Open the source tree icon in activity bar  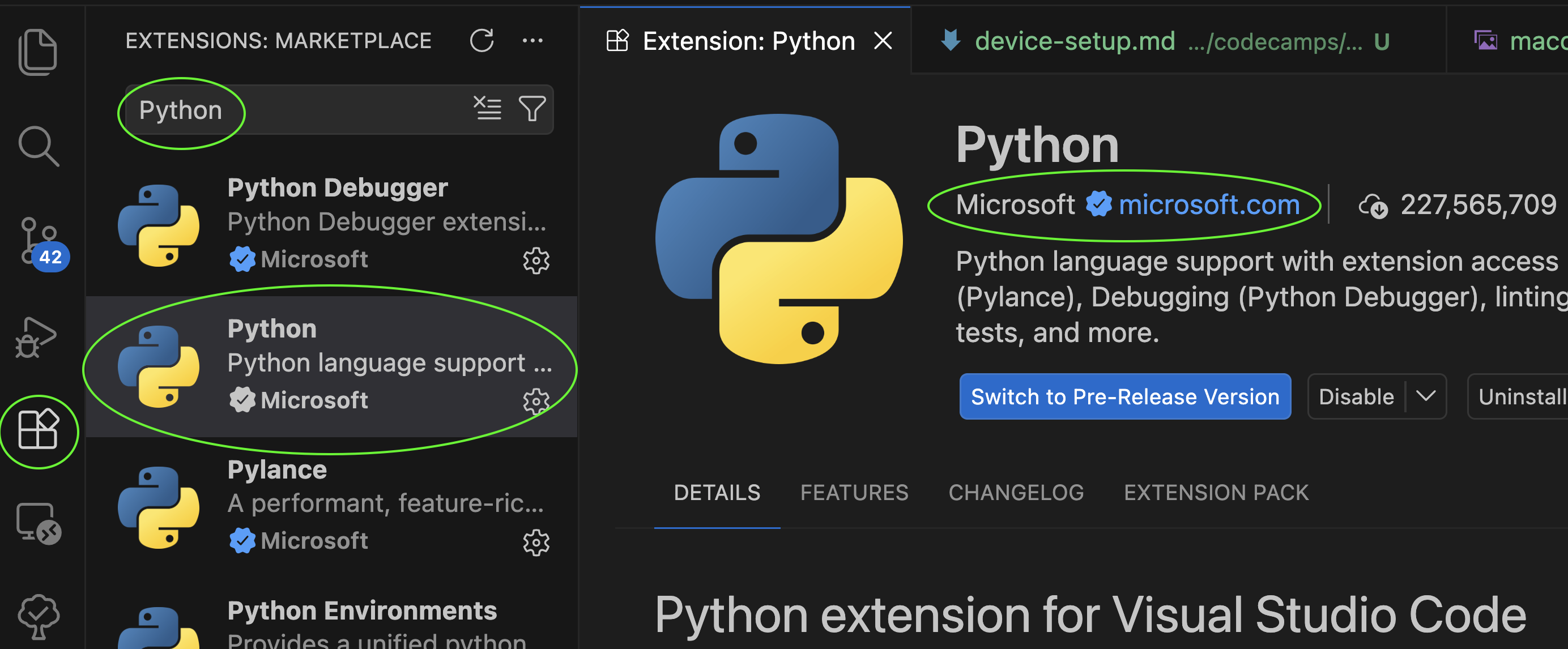pos(39,616)
